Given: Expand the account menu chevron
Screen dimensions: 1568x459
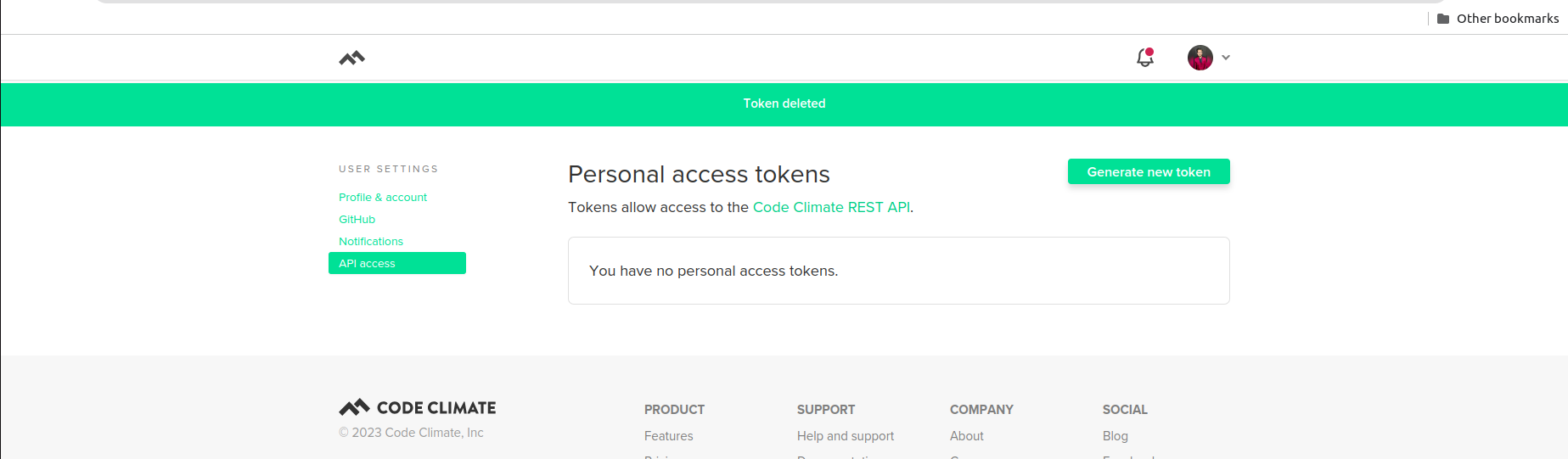Looking at the screenshot, I should (x=1226, y=58).
